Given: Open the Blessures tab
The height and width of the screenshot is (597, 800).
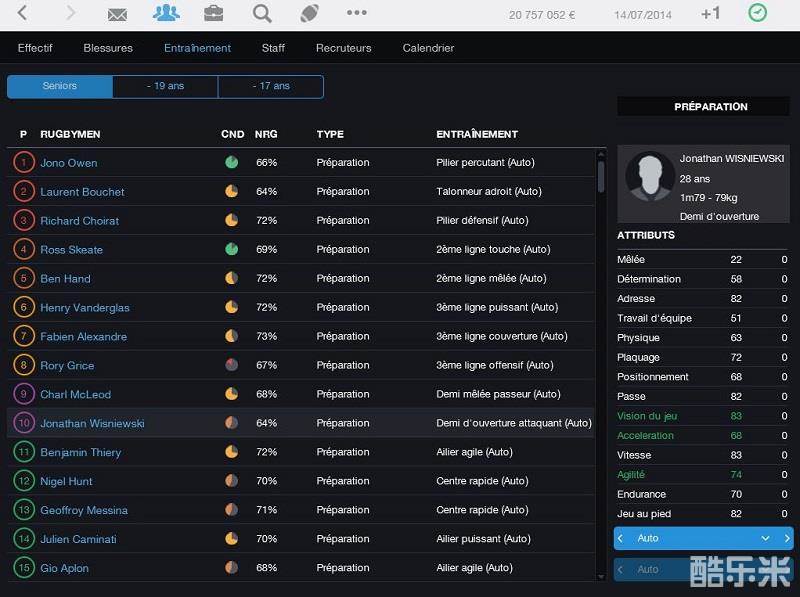Looking at the screenshot, I should (108, 48).
